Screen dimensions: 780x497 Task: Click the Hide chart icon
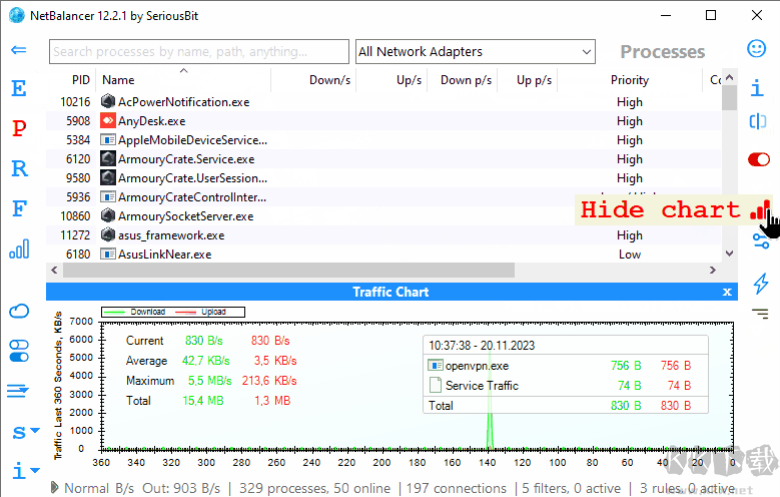[760, 210]
